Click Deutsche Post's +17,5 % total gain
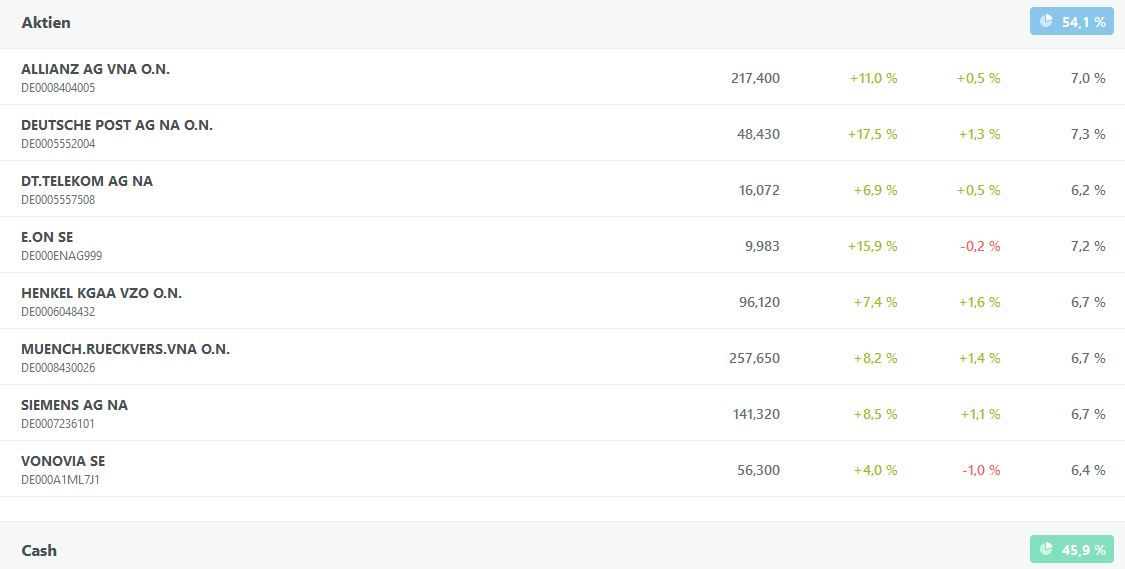This screenshot has width=1125, height=569. tap(873, 134)
